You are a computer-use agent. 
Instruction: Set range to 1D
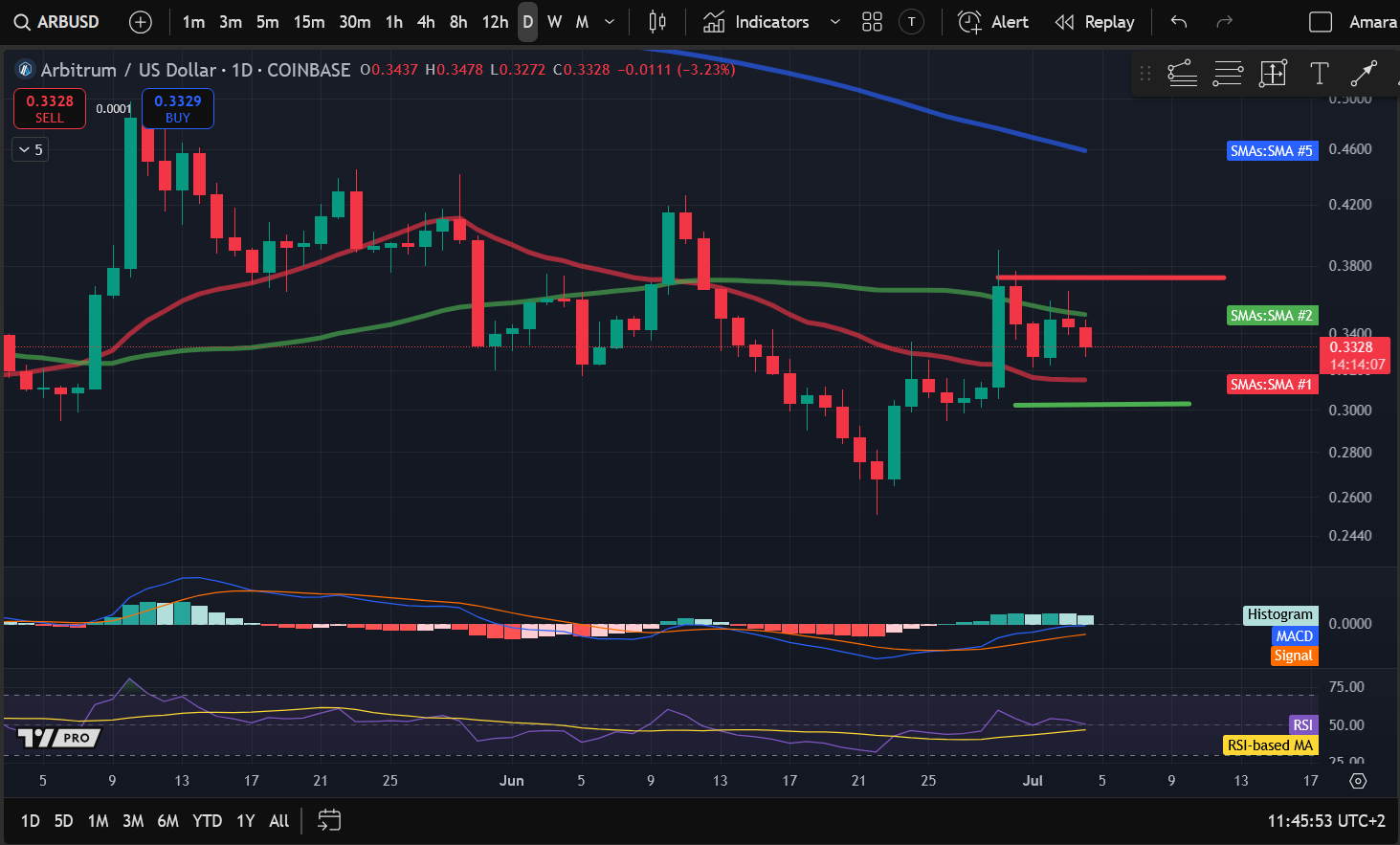pos(31,821)
